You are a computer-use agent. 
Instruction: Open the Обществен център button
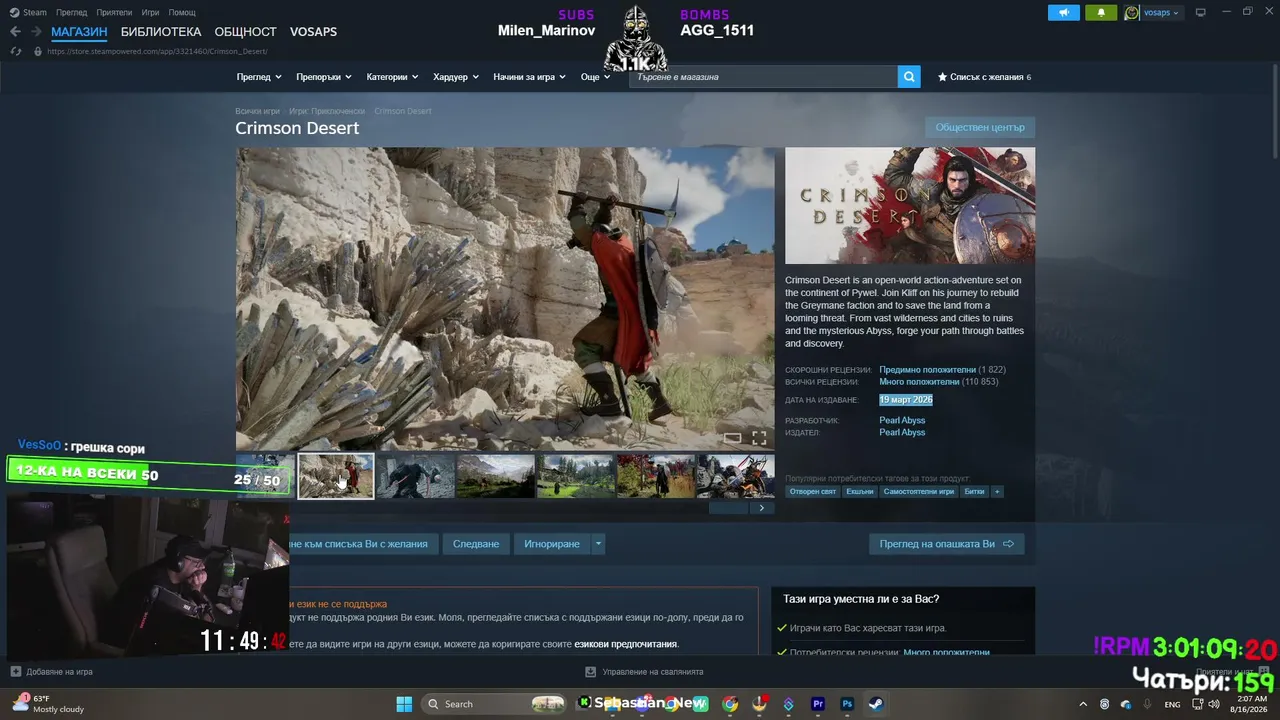[x=980, y=127]
